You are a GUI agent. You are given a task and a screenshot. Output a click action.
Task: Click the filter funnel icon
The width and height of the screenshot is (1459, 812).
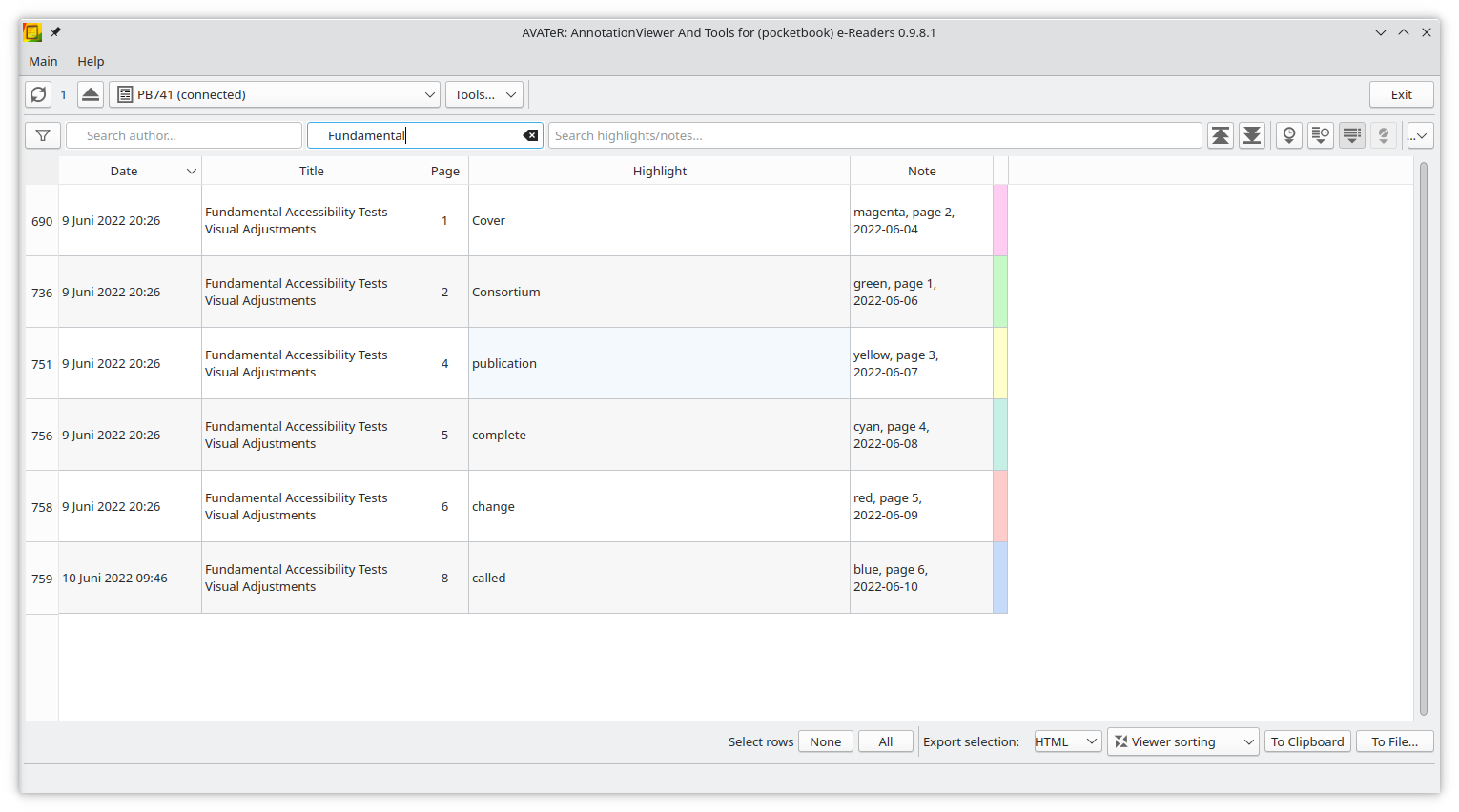pyautogui.click(x=43, y=135)
